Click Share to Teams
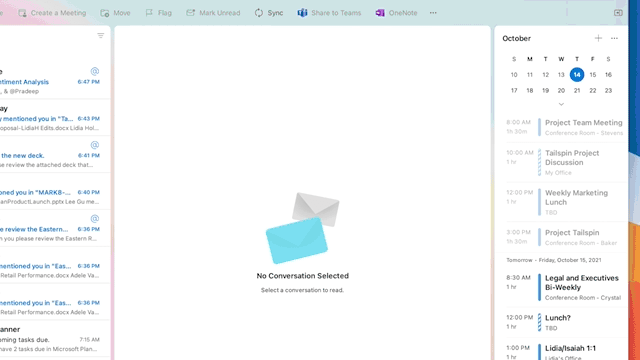Screen dimensions: 640x360 coord(329,13)
